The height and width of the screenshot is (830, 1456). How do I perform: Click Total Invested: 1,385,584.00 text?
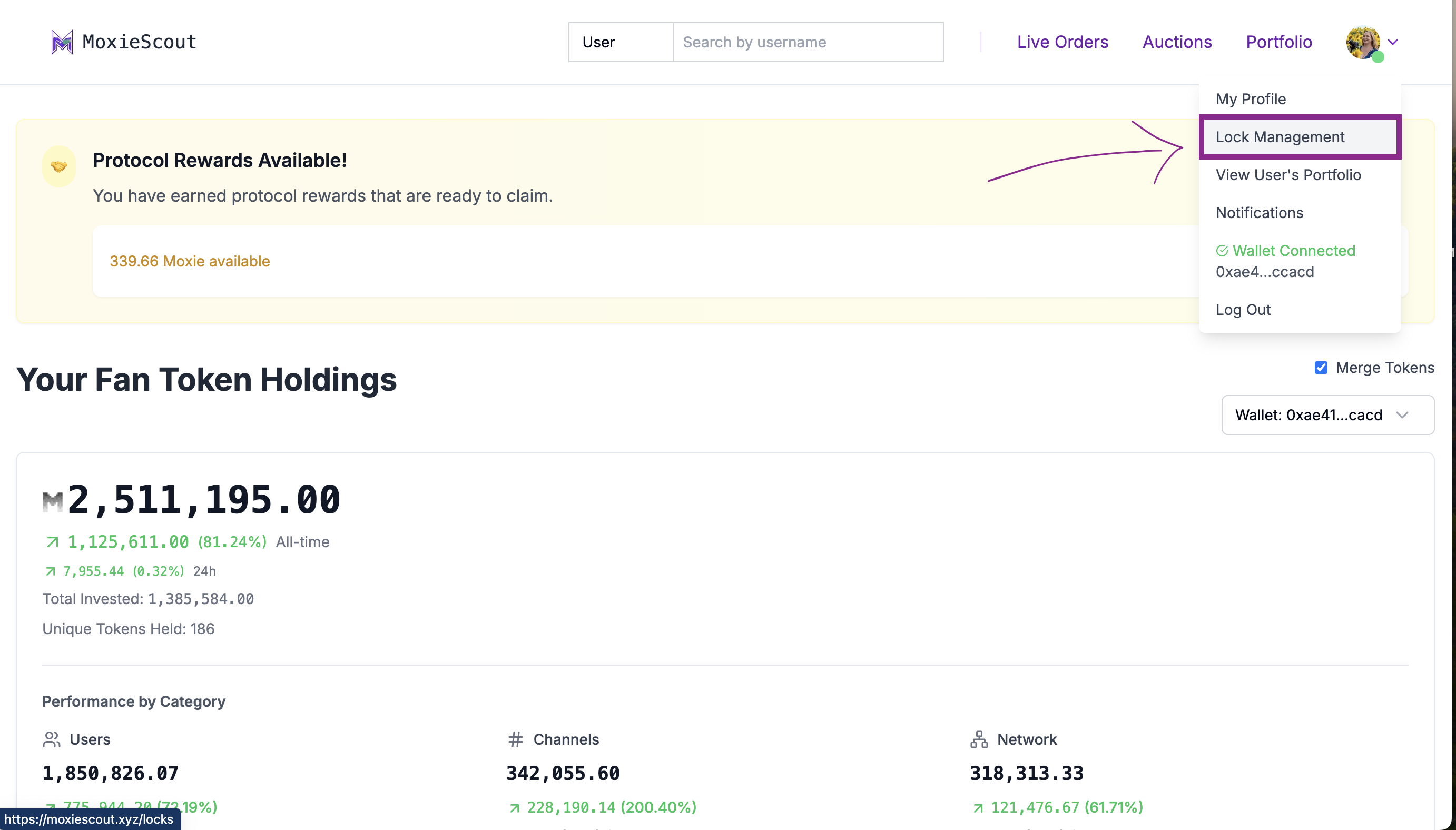pyautogui.click(x=148, y=599)
